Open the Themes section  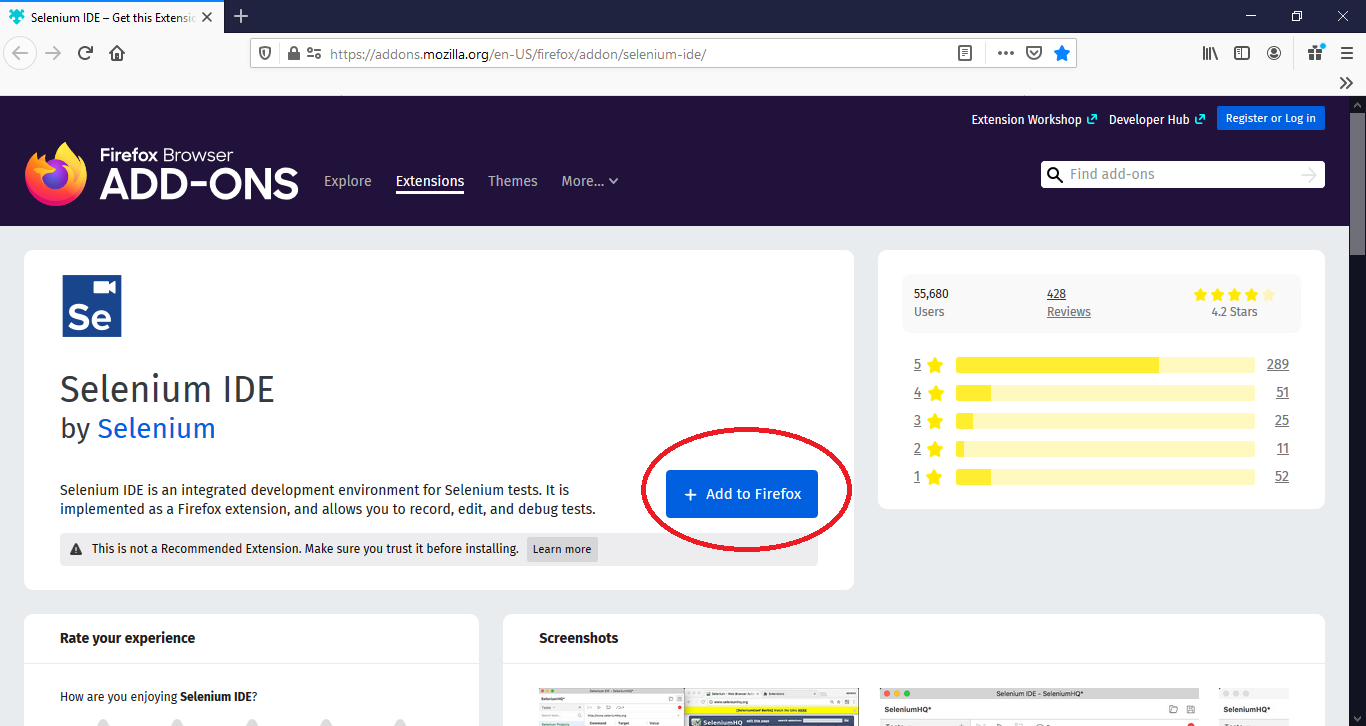(513, 181)
